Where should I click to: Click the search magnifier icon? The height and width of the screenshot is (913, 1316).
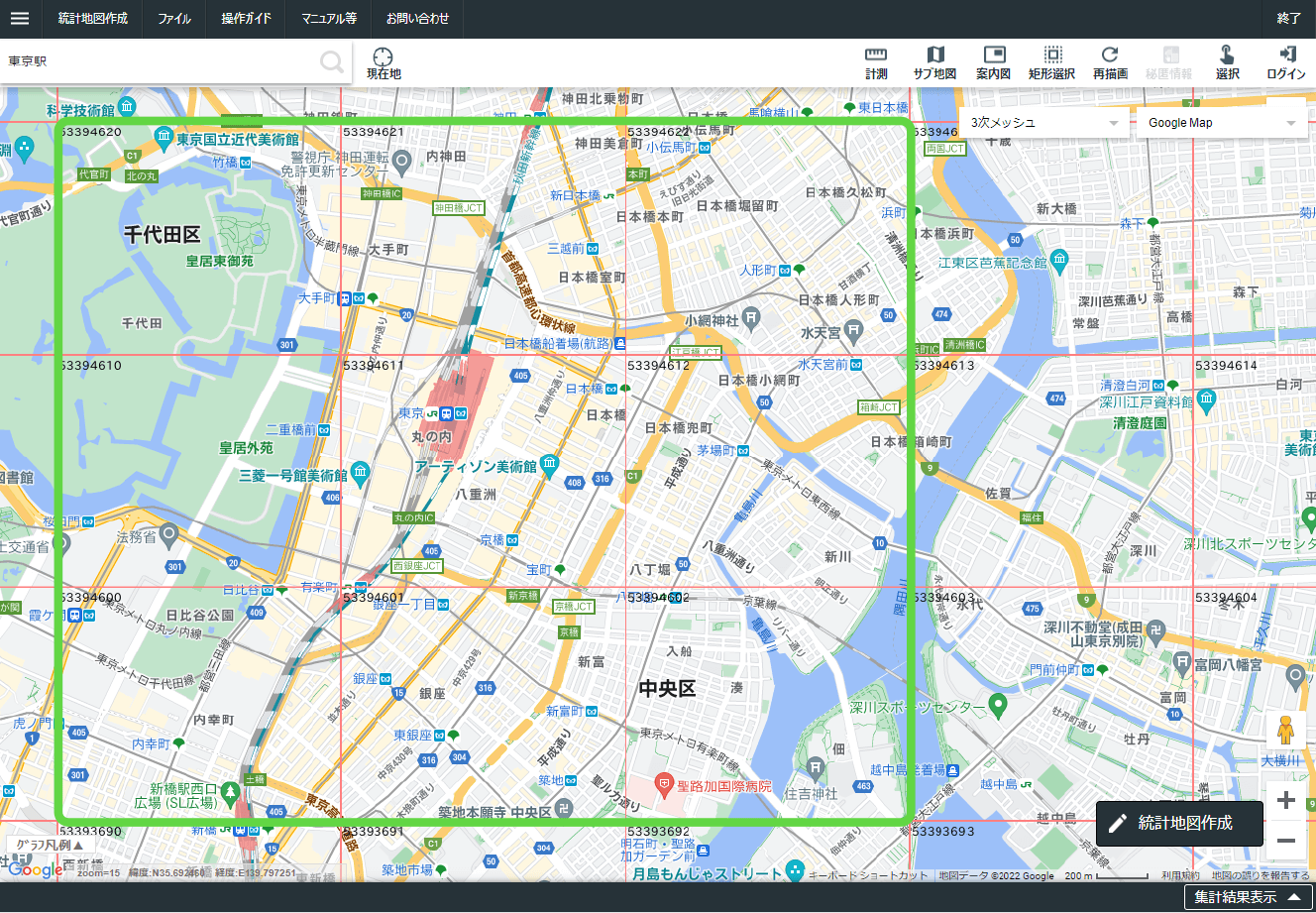[332, 62]
